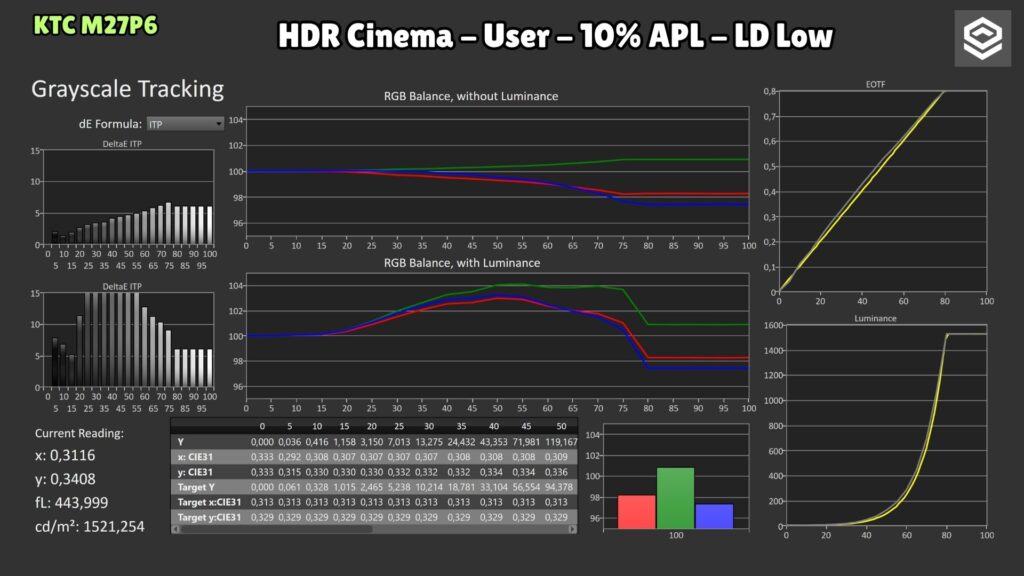
Task: Click the red bar in RGB chart
Action: click(x=636, y=511)
